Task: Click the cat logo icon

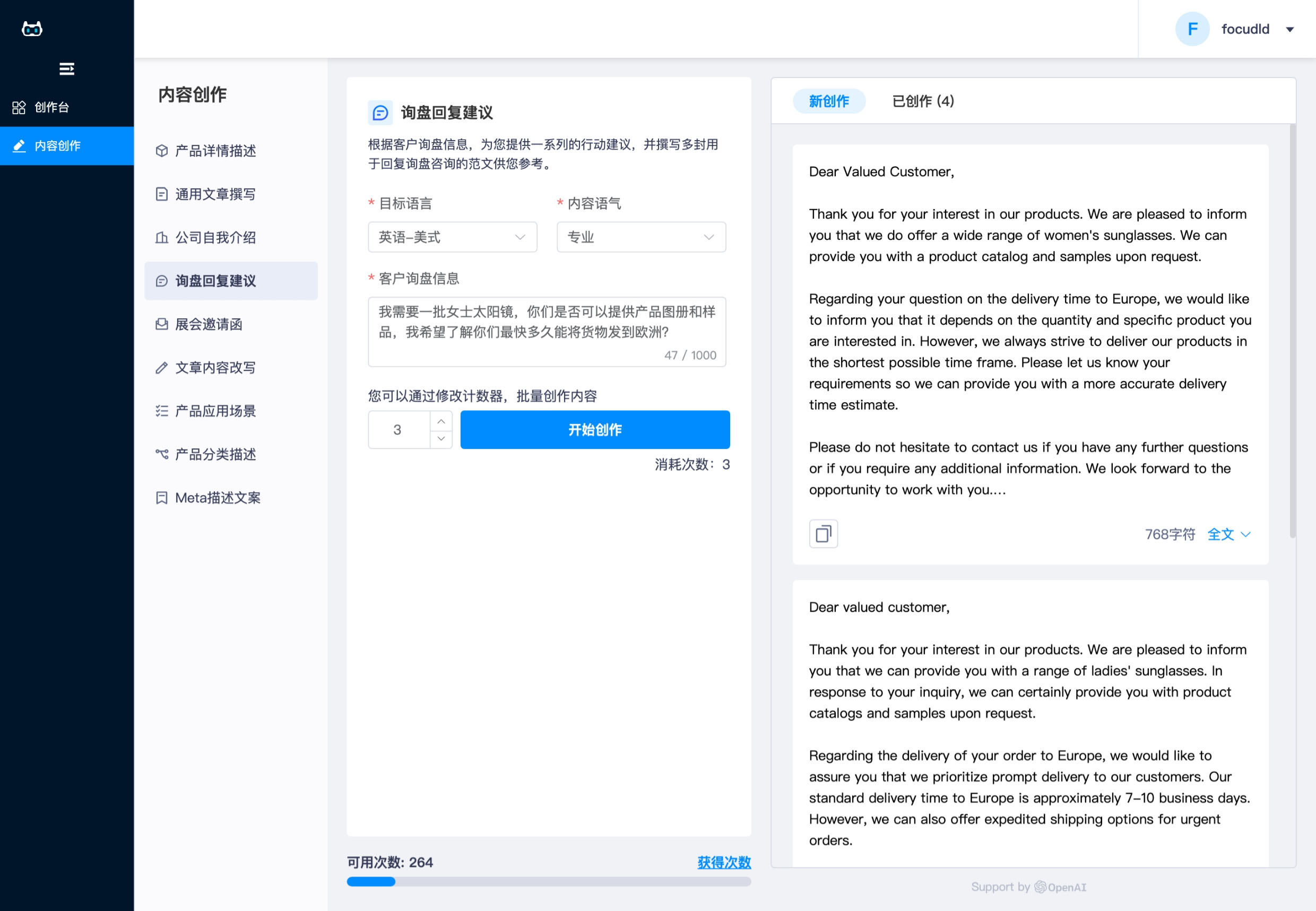Action: (x=32, y=29)
